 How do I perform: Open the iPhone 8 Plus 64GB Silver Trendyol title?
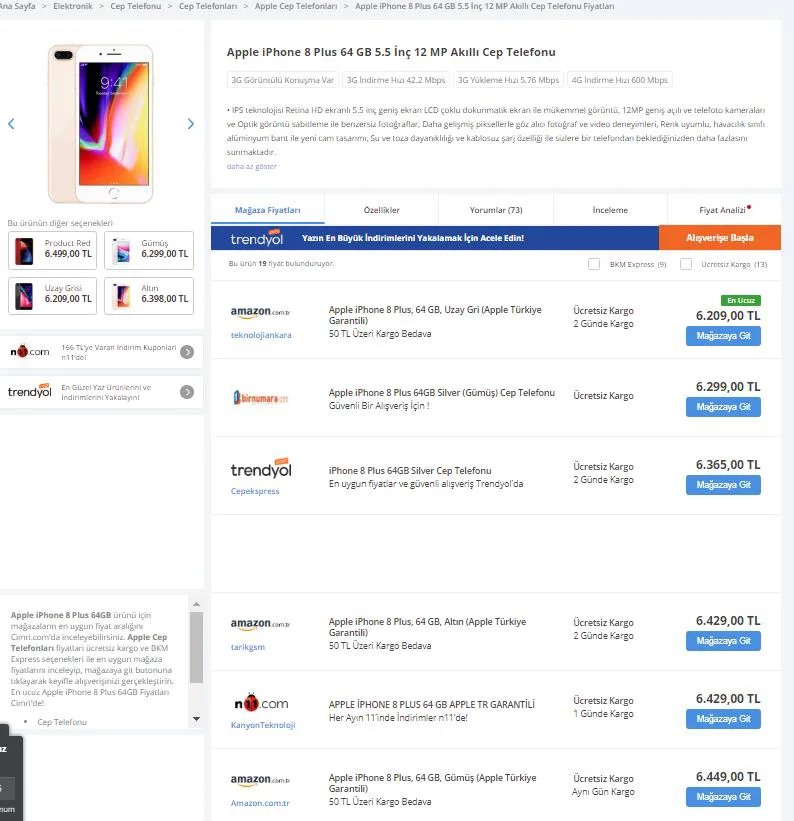(410, 471)
